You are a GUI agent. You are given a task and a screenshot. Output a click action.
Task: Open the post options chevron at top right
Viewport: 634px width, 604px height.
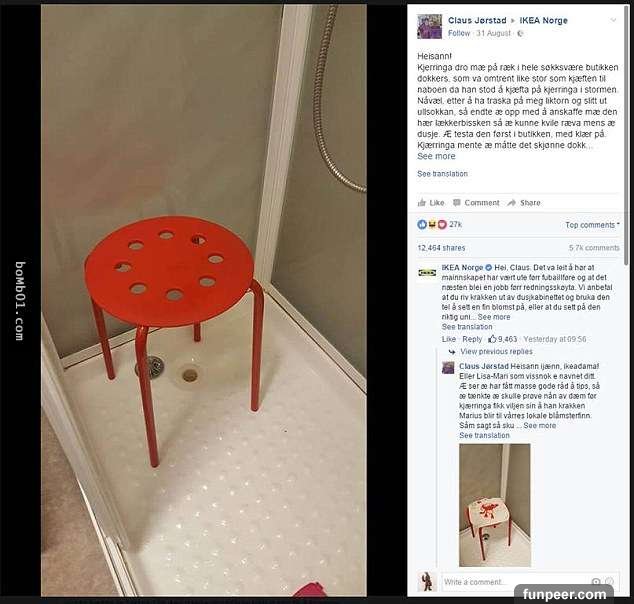(613, 20)
